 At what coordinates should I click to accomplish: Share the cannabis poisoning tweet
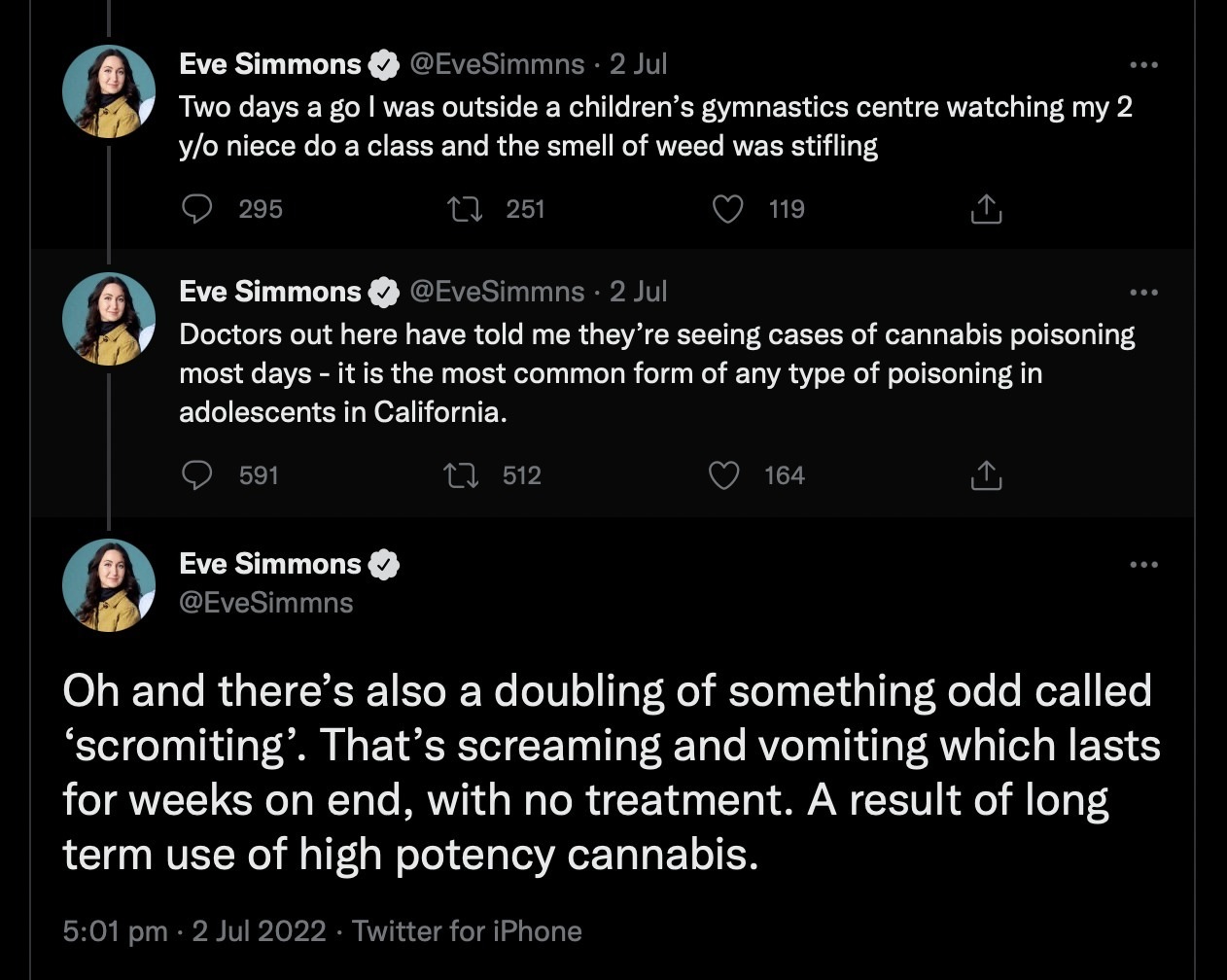[x=986, y=475]
